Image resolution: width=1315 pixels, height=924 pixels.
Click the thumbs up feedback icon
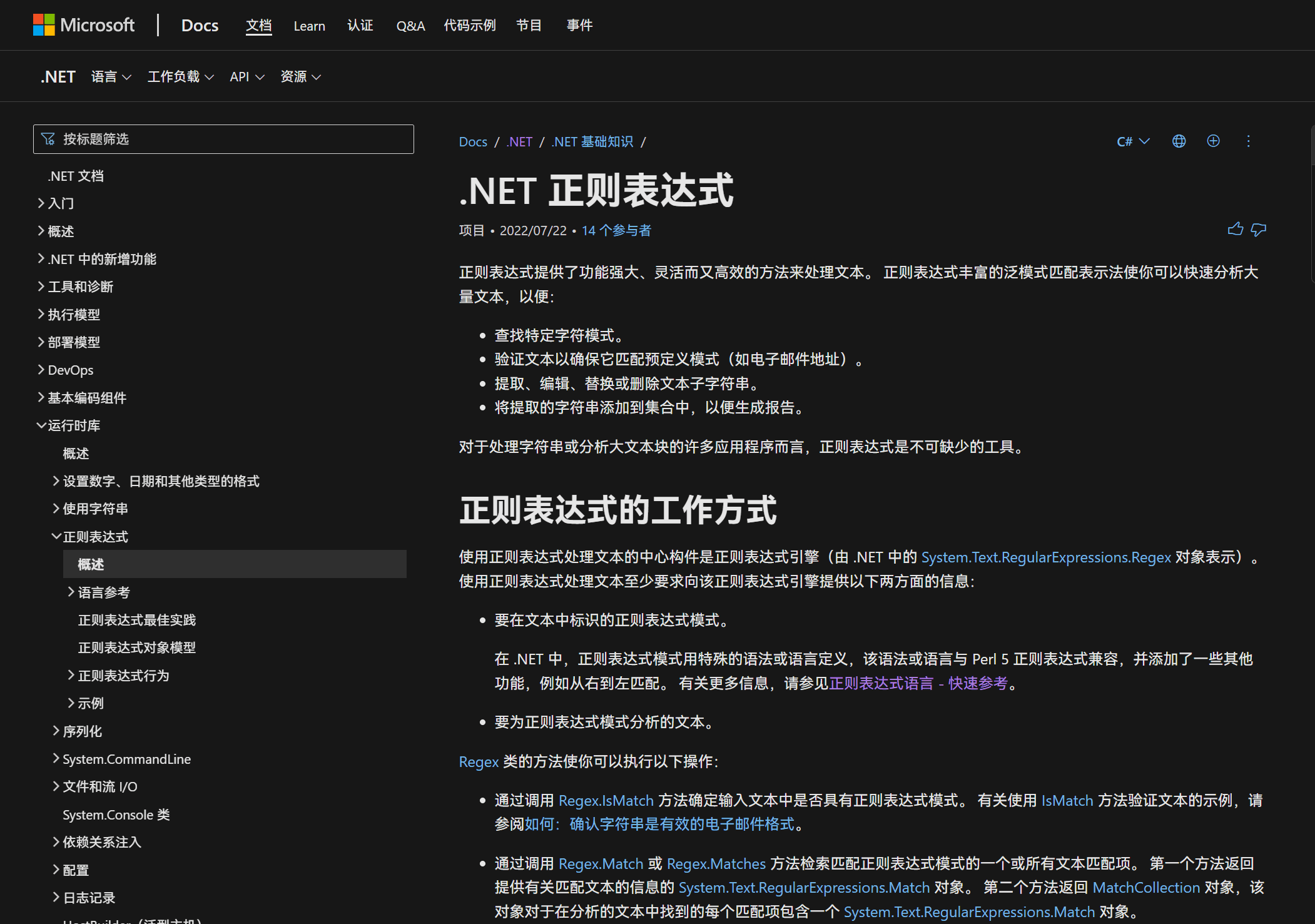[1235, 230]
